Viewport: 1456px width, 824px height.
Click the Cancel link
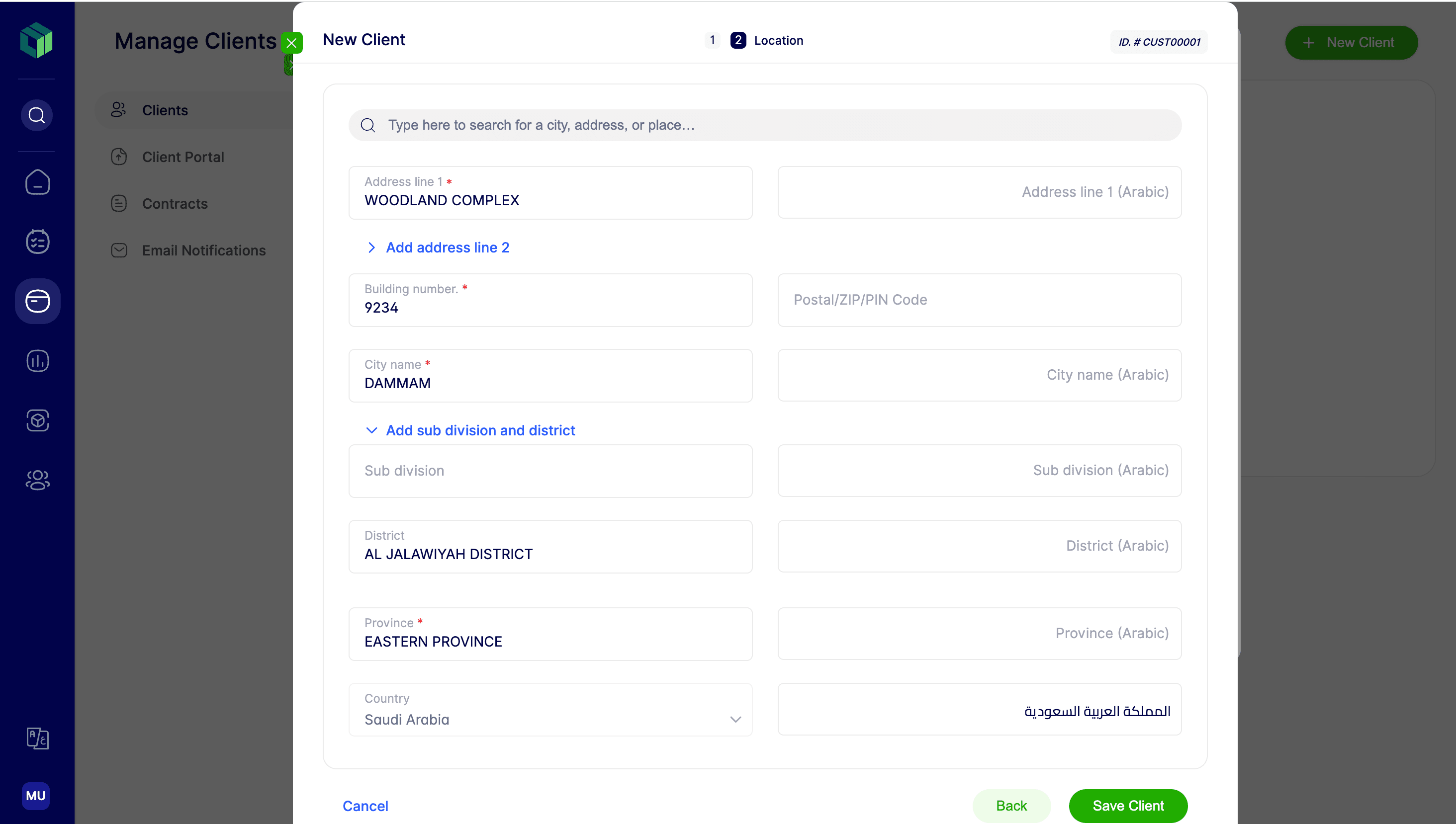tap(365, 806)
